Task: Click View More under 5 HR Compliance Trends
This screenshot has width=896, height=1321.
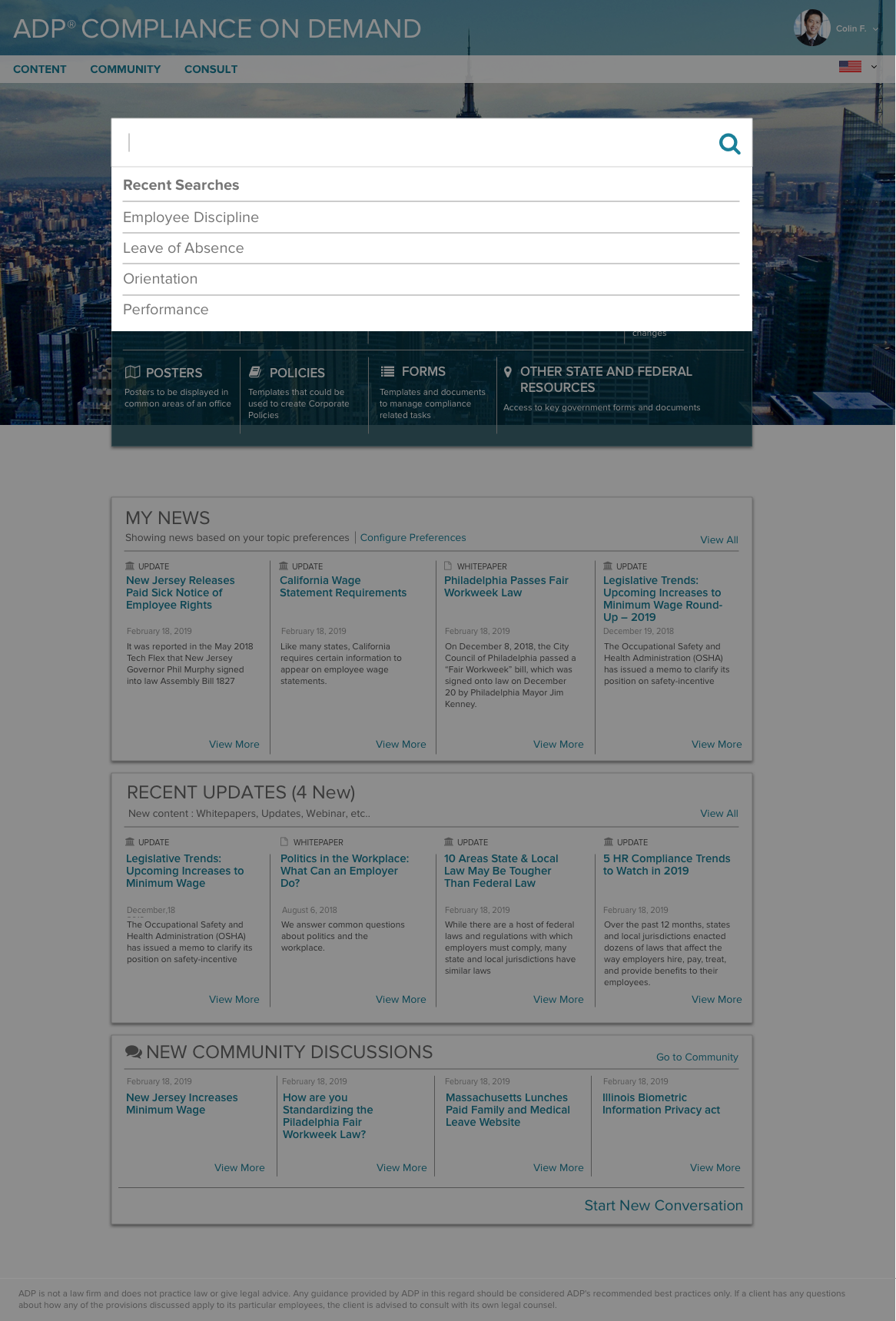Action: pyautogui.click(x=717, y=999)
